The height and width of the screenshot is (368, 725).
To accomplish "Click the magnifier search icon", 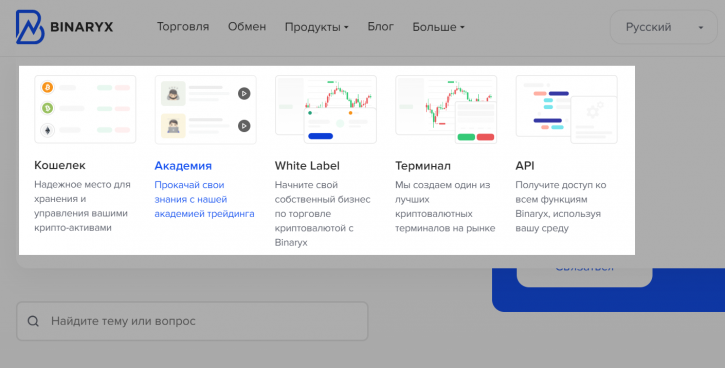I will click(x=33, y=321).
